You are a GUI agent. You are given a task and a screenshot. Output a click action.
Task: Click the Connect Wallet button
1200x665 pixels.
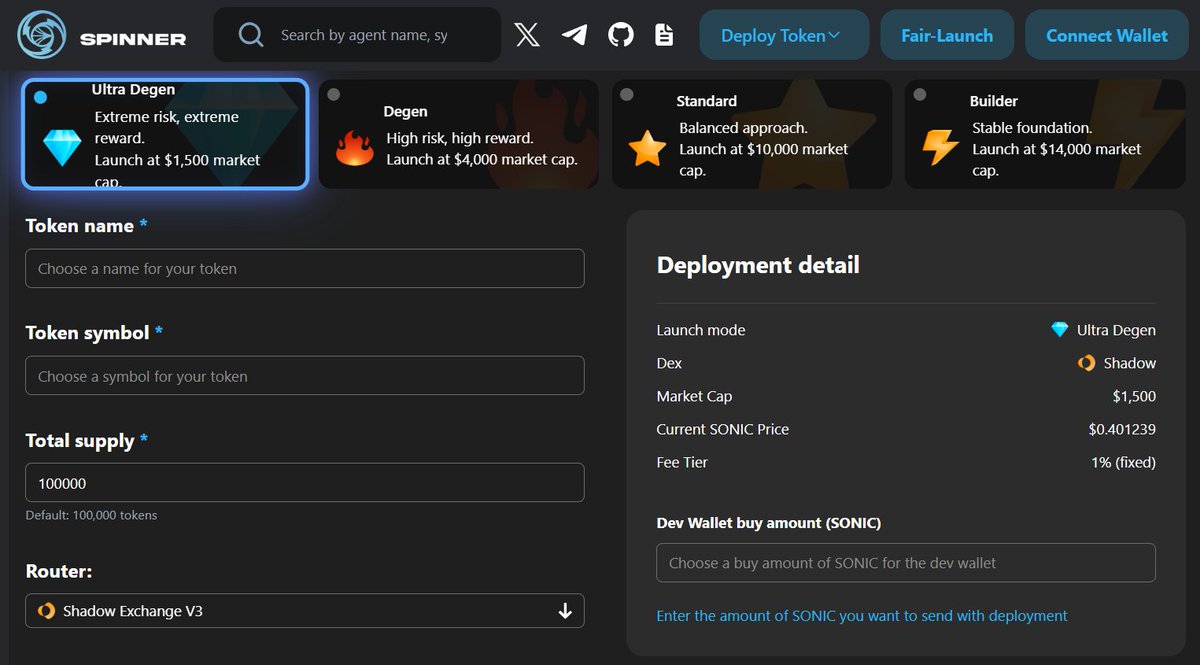tap(1107, 35)
